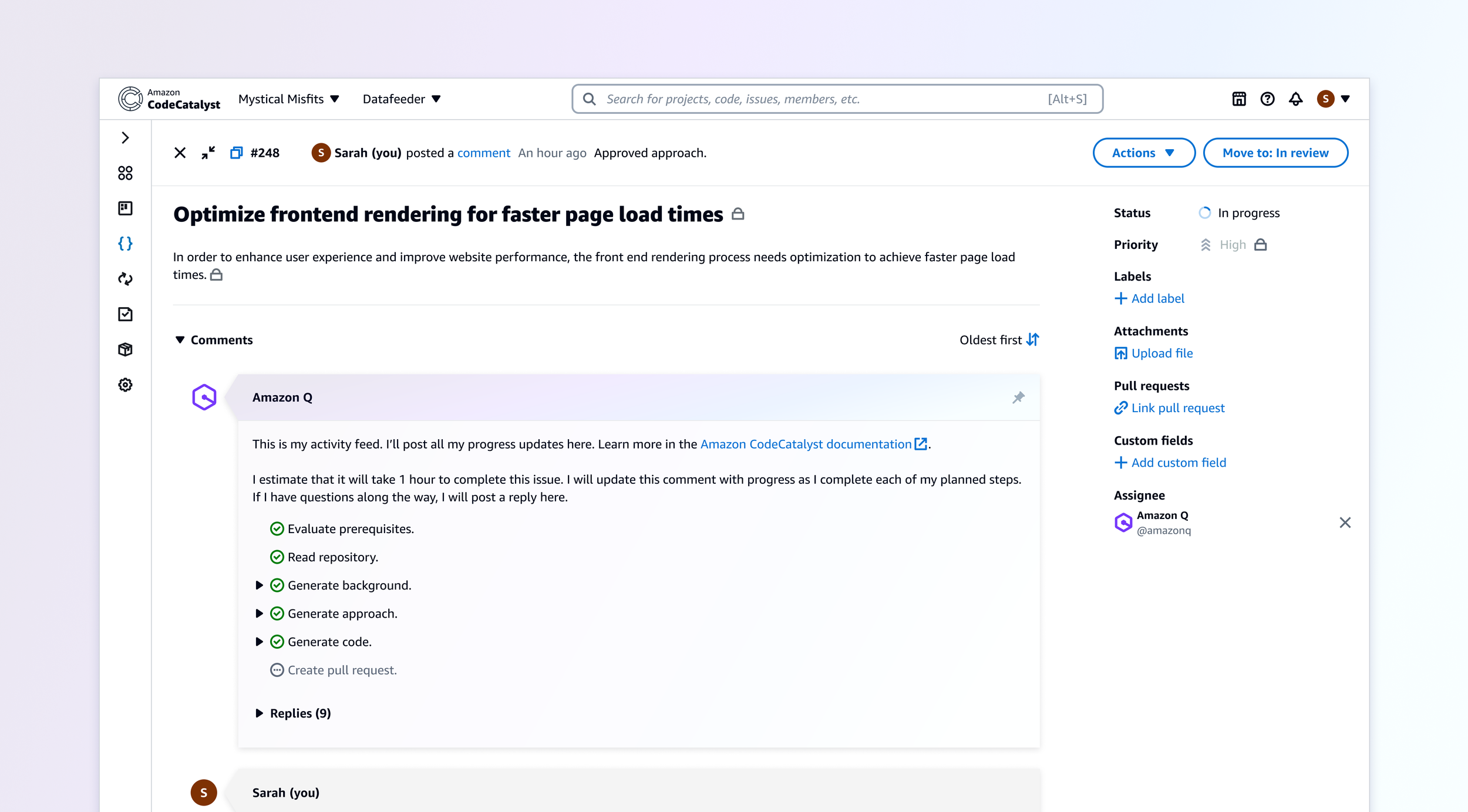Screen dimensions: 1468x812
Task: Open the Packages sidebar icon
Action: click(125, 349)
